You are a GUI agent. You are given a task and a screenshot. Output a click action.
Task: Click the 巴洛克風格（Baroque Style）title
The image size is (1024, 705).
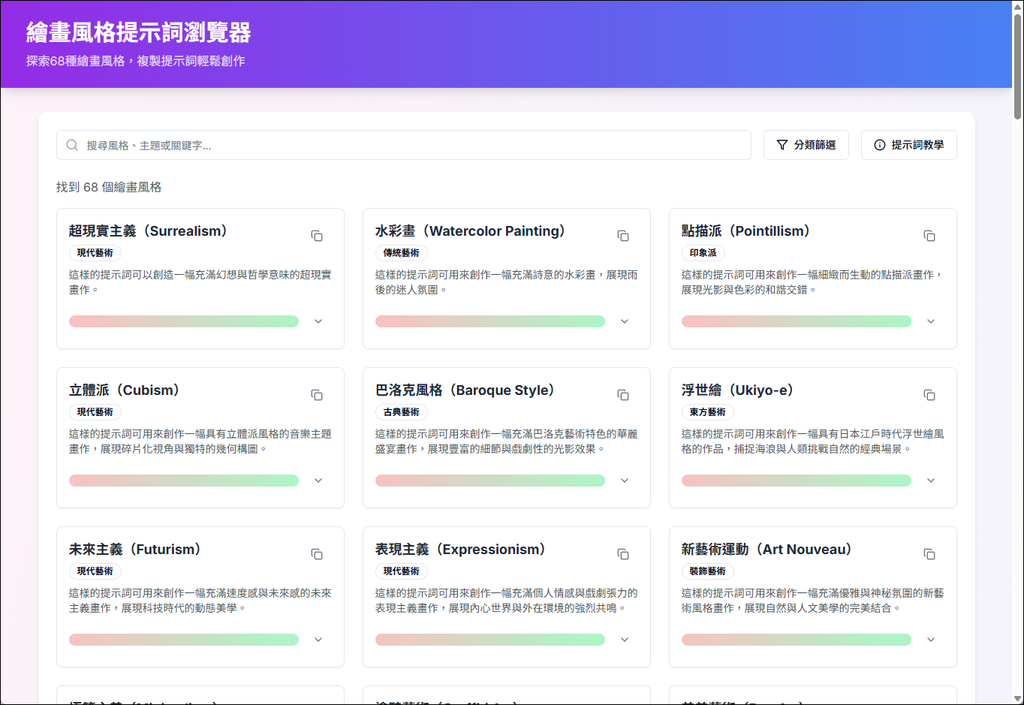pos(465,390)
